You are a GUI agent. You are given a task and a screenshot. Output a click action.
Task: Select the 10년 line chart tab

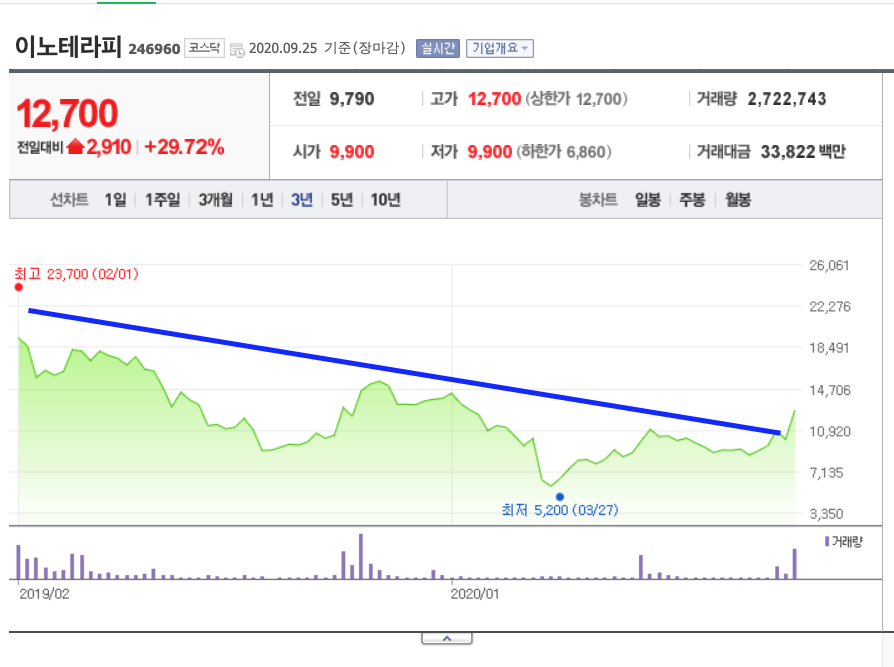(x=385, y=200)
